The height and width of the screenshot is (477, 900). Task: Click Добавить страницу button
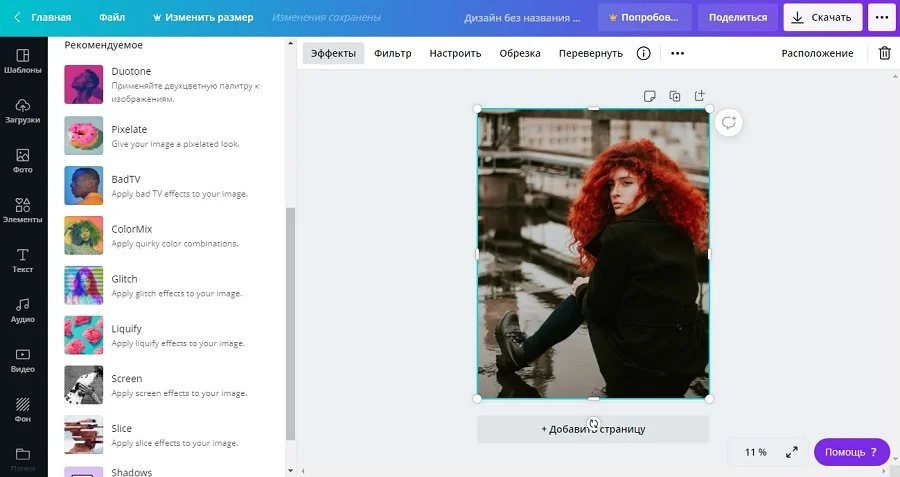[x=593, y=429]
